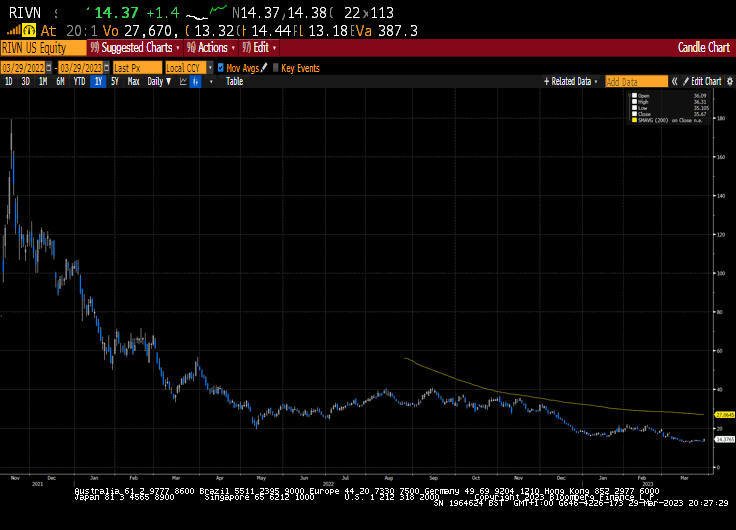Click the Edit Chart button
This screenshot has height=530, width=736.
coord(702,82)
